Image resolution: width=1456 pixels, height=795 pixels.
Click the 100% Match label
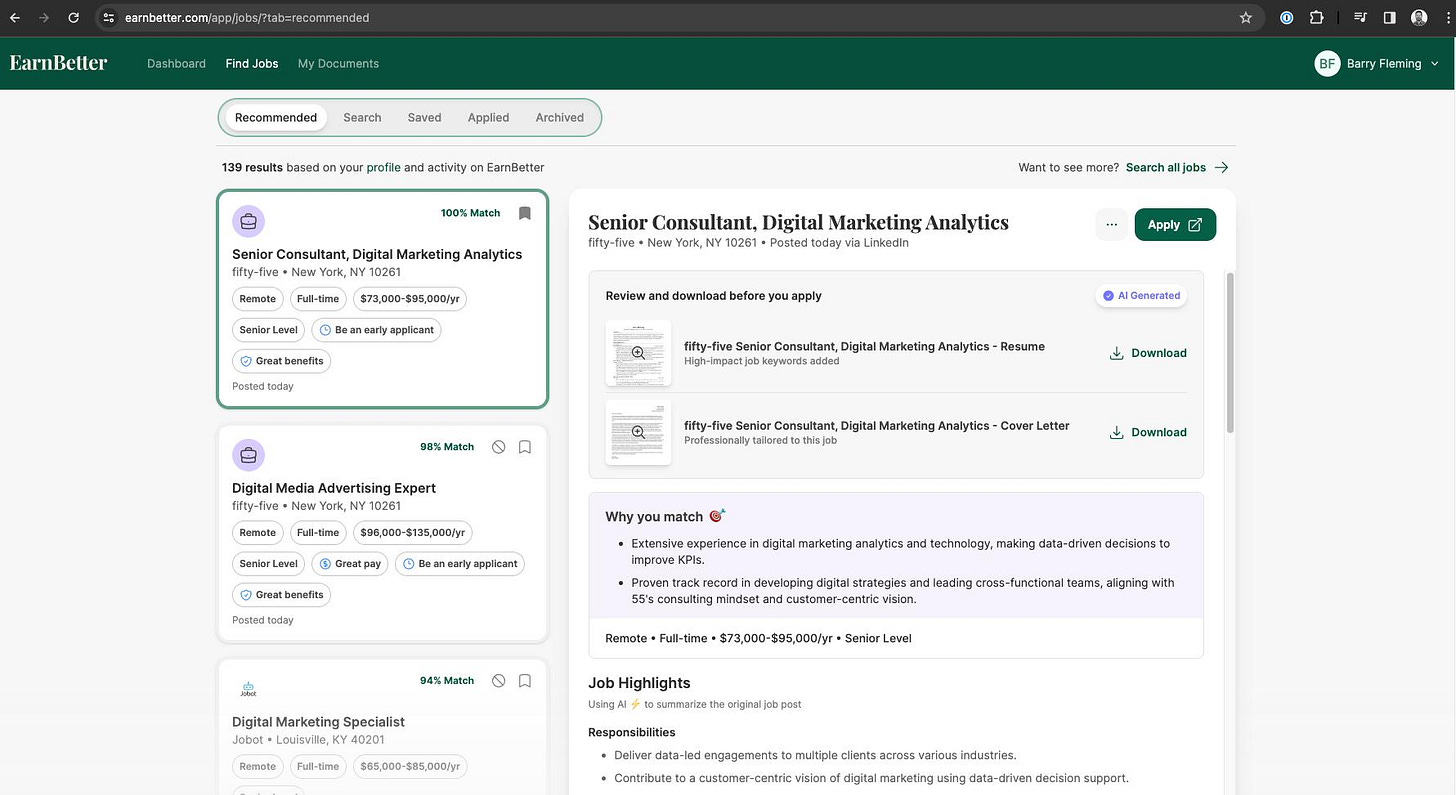(470, 213)
